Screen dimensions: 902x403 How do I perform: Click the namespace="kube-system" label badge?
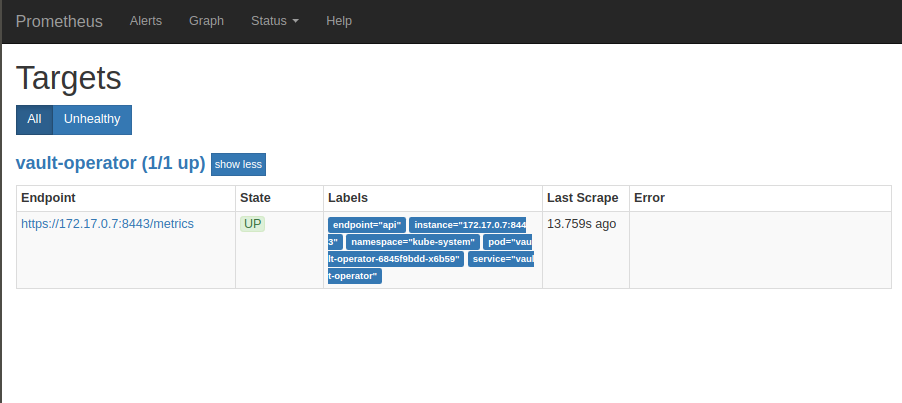click(x=412, y=242)
